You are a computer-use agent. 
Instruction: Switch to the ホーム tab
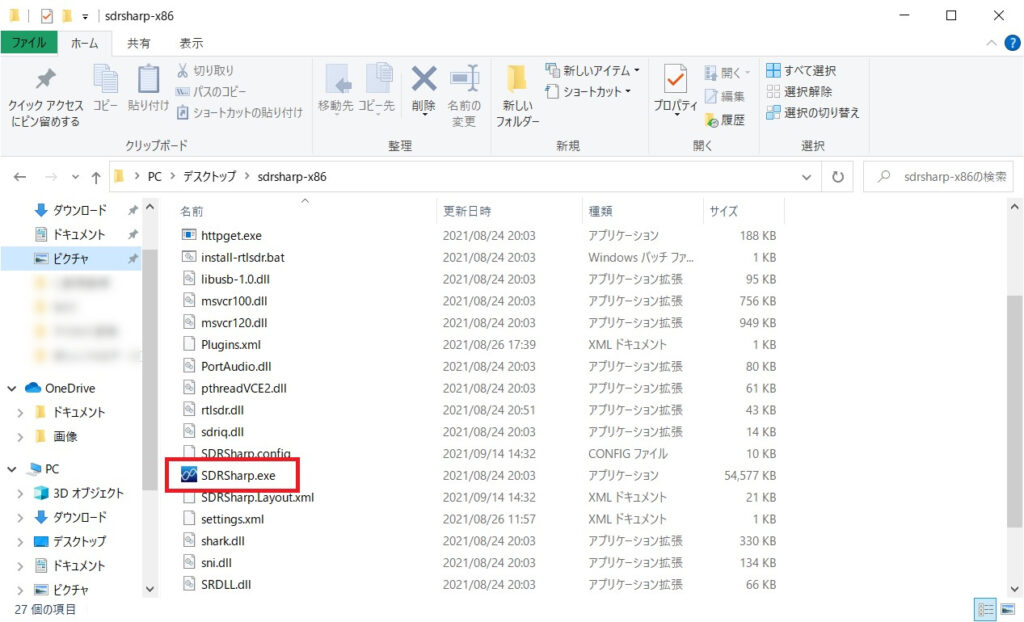(85, 43)
